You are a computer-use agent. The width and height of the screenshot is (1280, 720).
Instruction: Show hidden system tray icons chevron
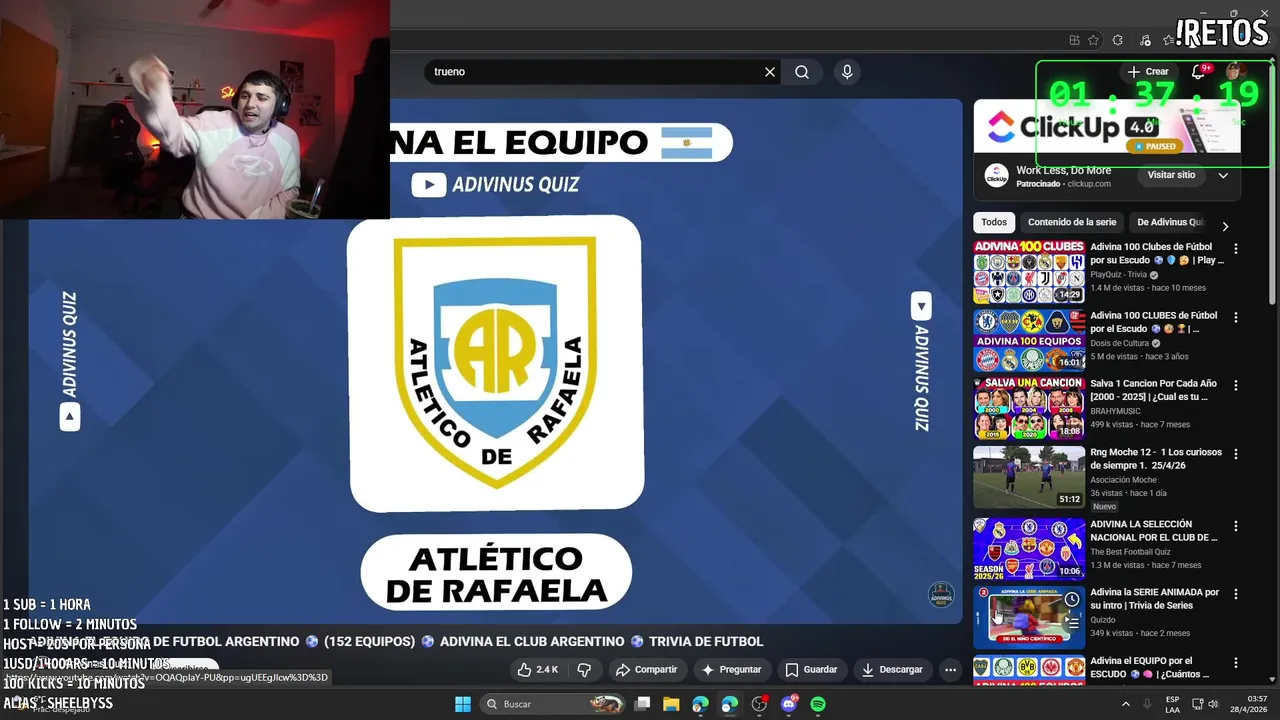click(x=1125, y=704)
